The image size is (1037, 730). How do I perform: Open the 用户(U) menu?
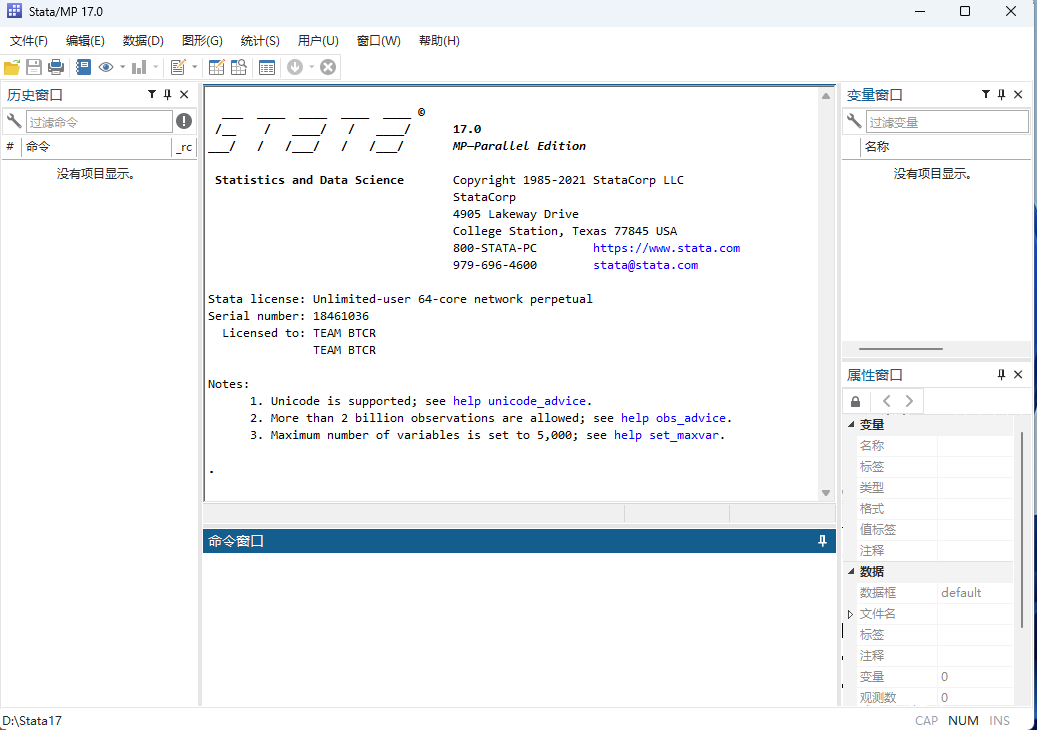[318, 41]
